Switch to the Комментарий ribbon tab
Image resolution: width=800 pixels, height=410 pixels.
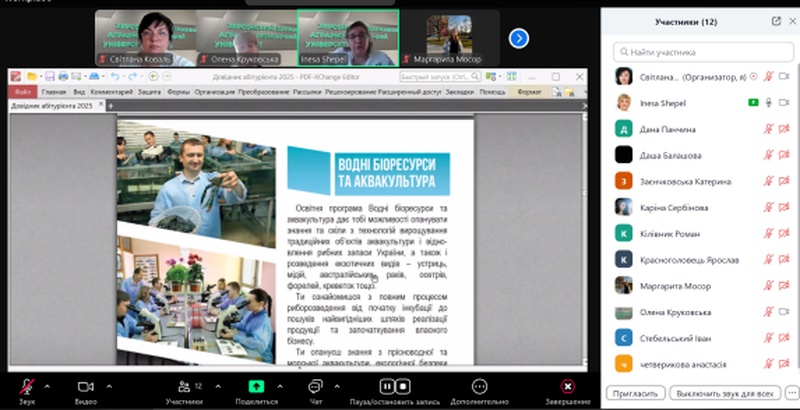(x=112, y=92)
